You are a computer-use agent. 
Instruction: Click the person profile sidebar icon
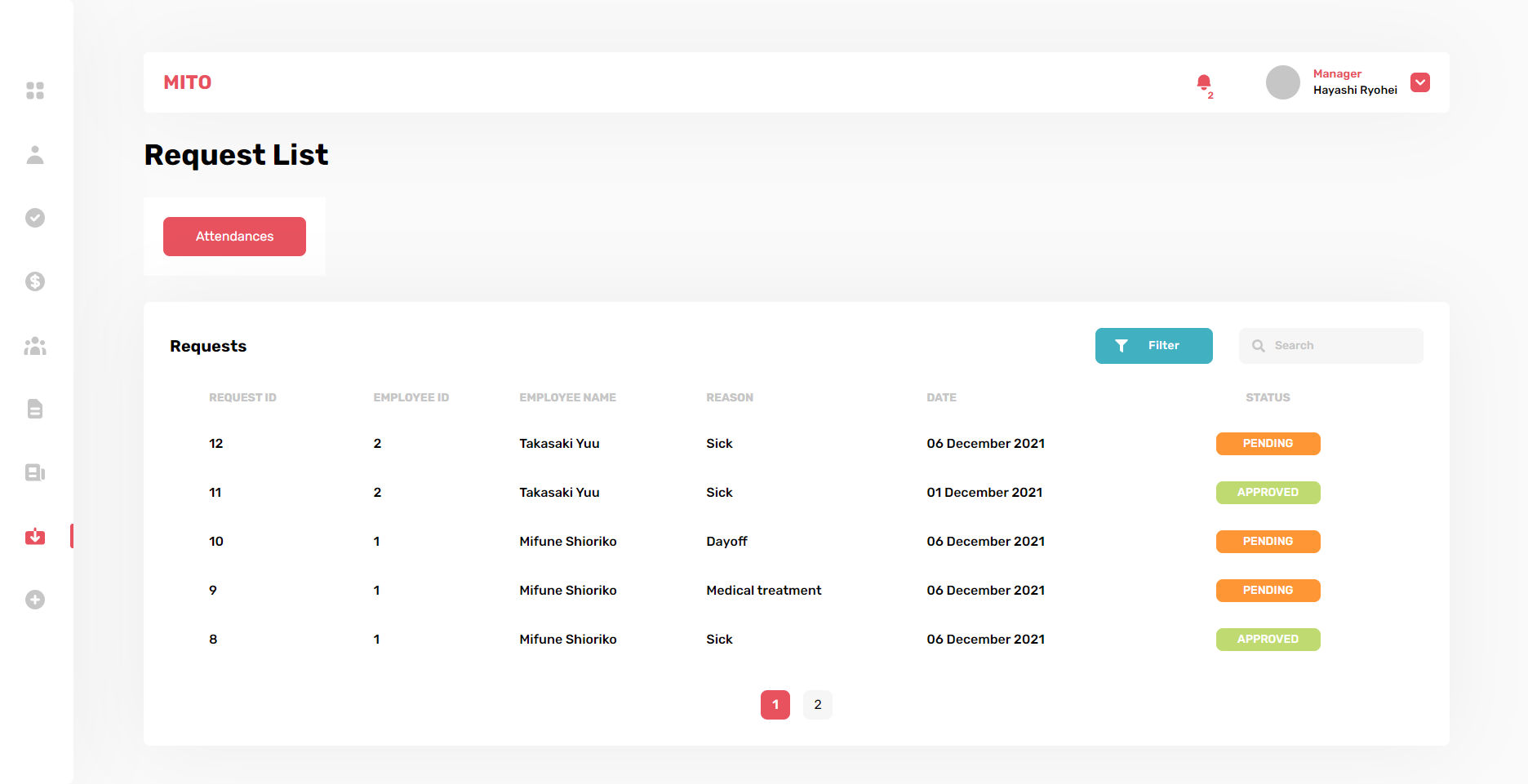click(35, 155)
